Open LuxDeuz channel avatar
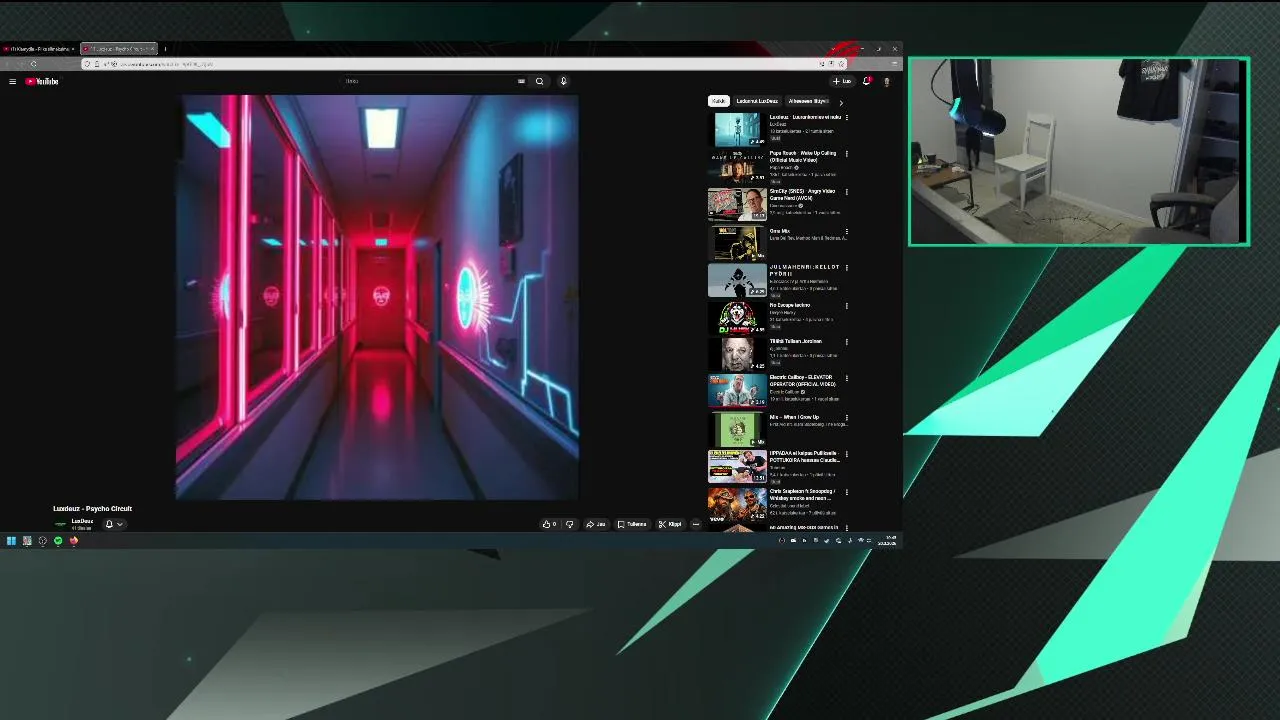 pyautogui.click(x=60, y=523)
